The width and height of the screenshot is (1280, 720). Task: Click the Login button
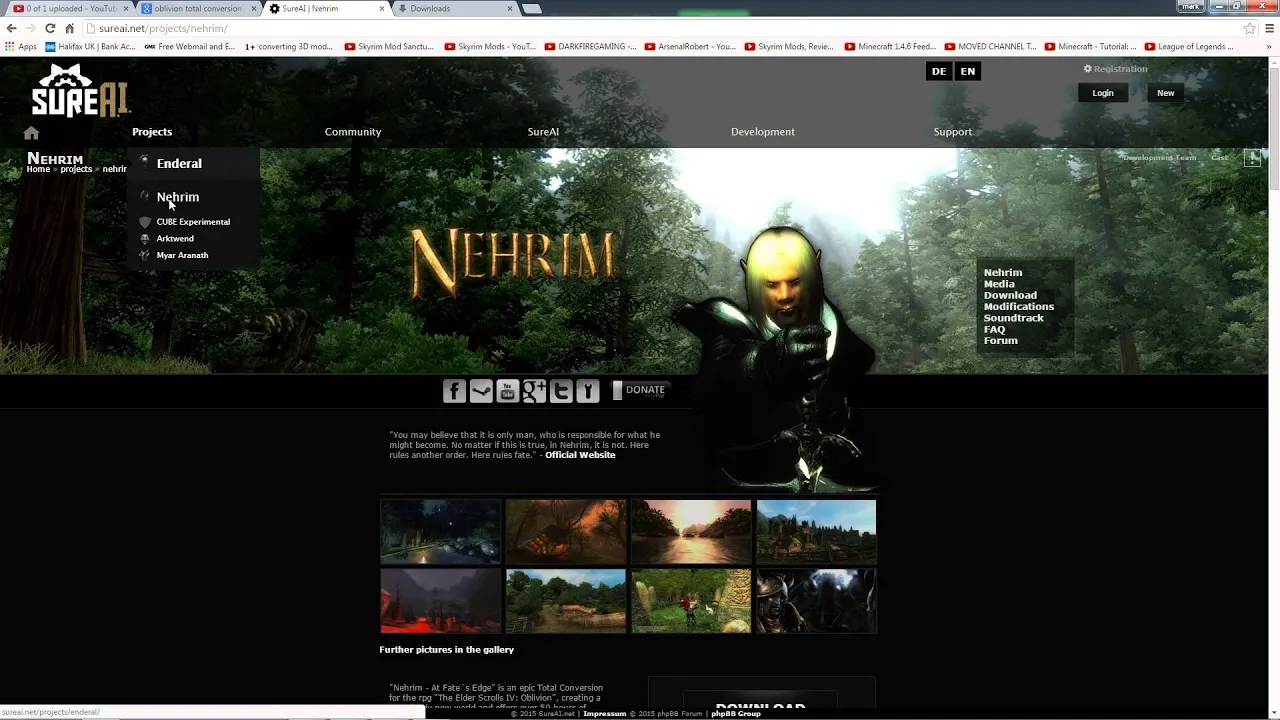click(1103, 93)
